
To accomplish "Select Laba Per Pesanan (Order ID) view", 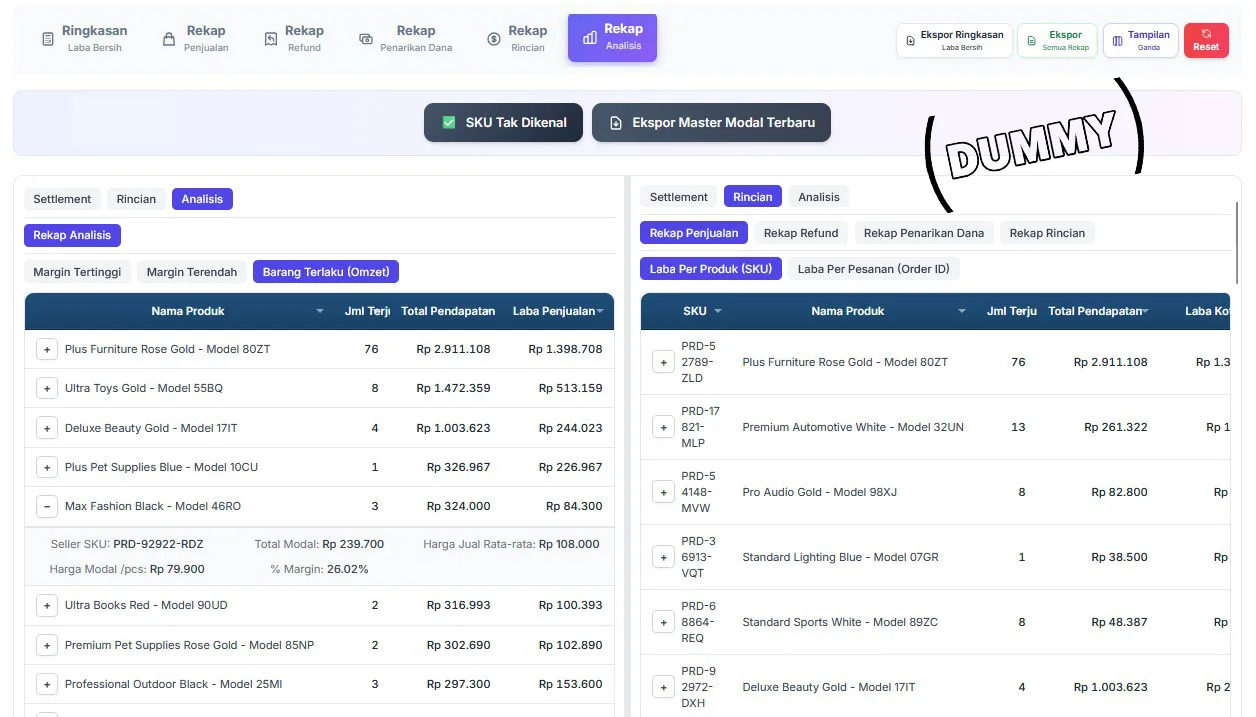I will (x=873, y=269).
